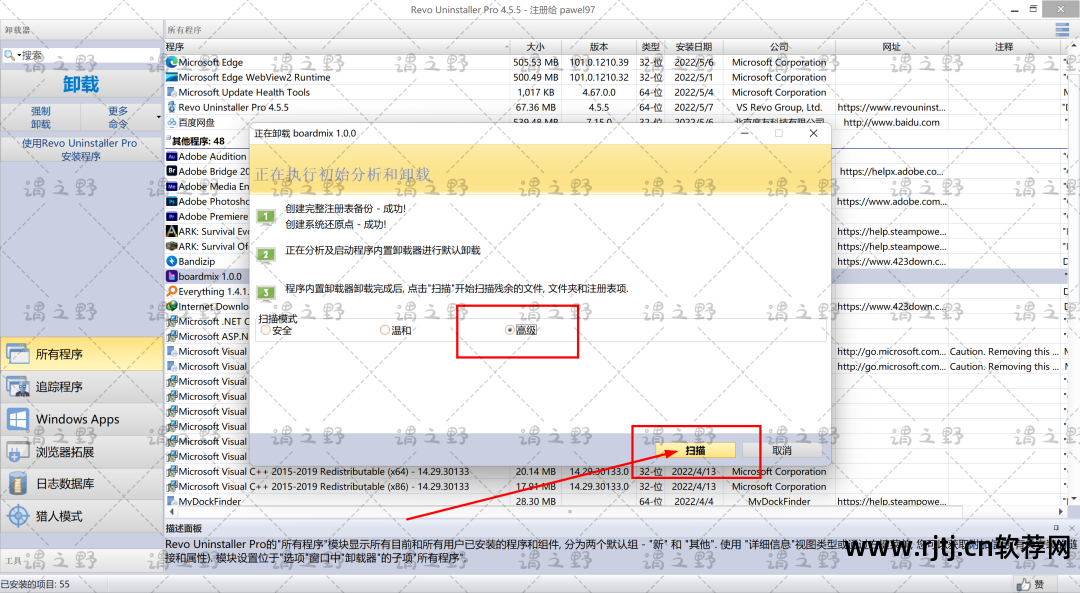Click the ARK: Survival Evolved icon
This screenshot has width=1080, height=593.
[172, 231]
